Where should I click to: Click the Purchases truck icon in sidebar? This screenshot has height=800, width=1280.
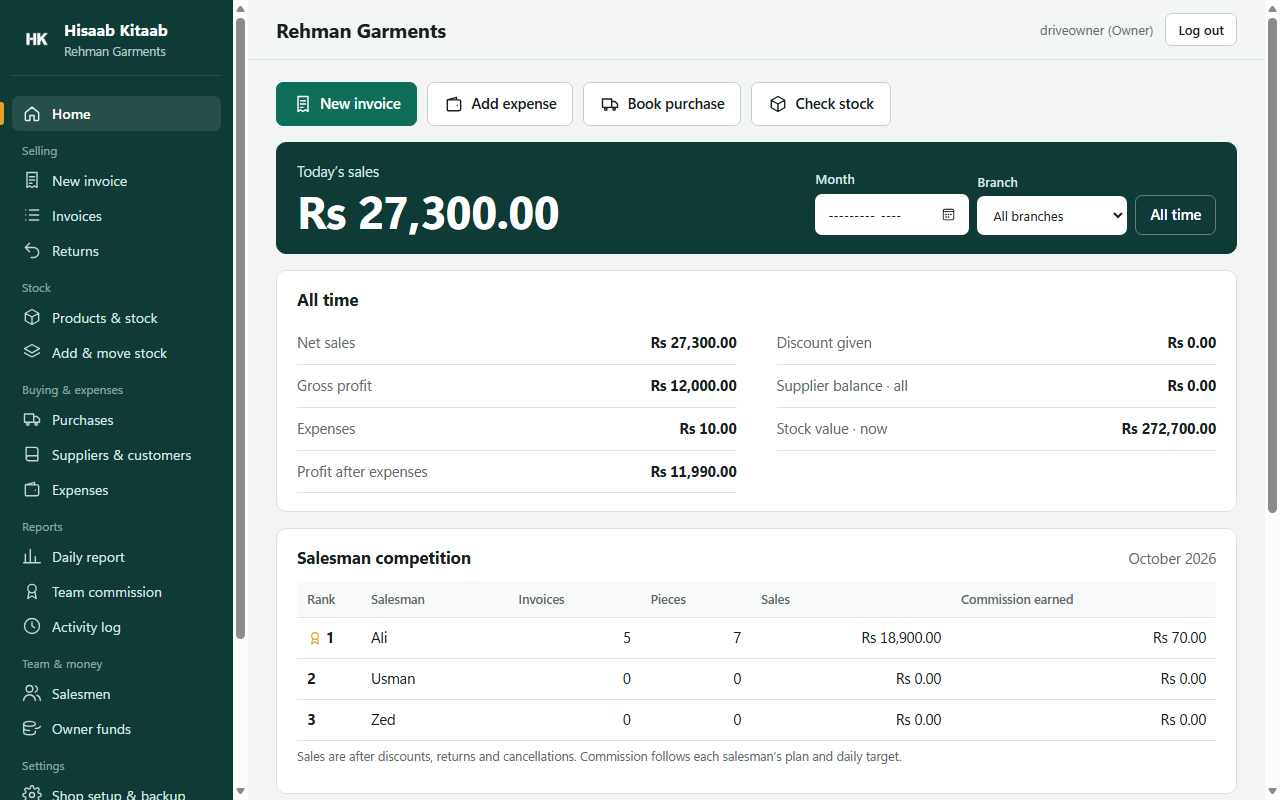33,420
